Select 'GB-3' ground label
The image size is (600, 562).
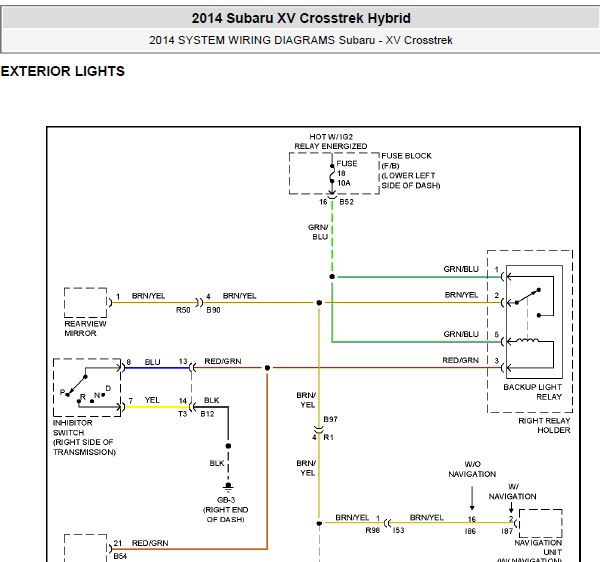(x=226, y=500)
